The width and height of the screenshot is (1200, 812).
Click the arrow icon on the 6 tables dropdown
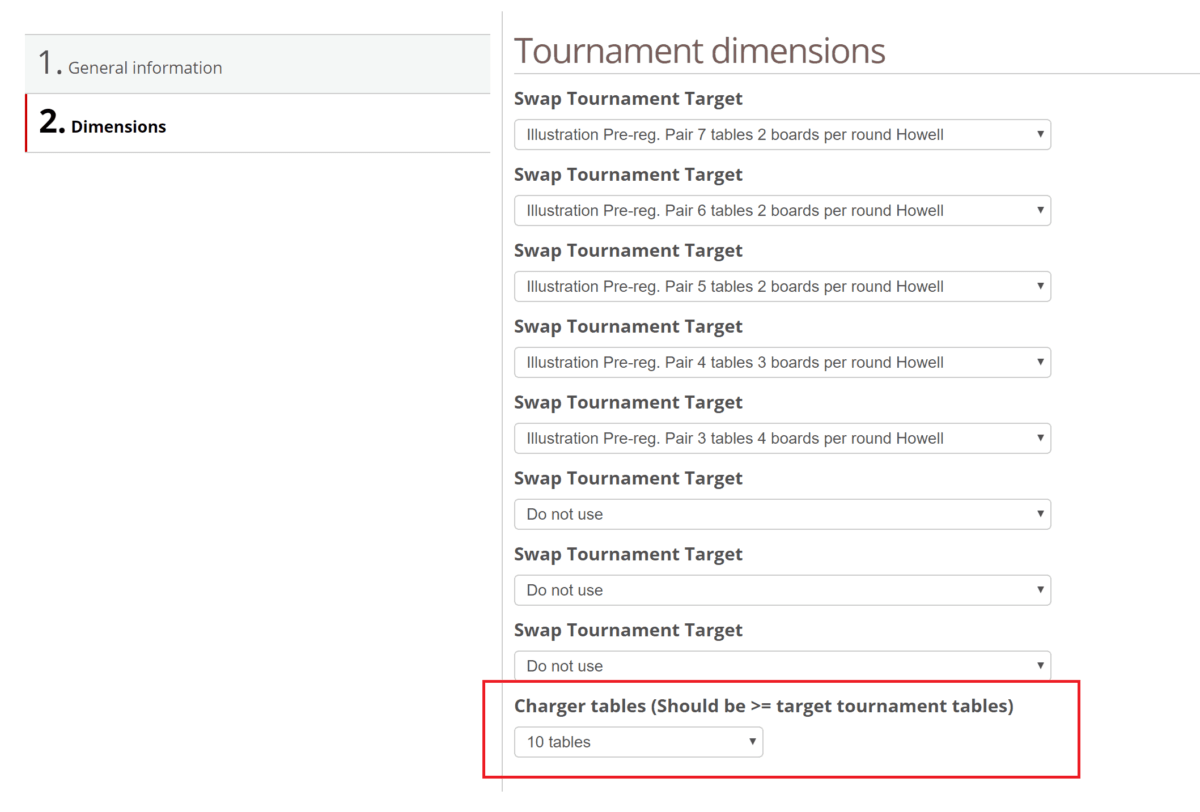tap(1040, 210)
